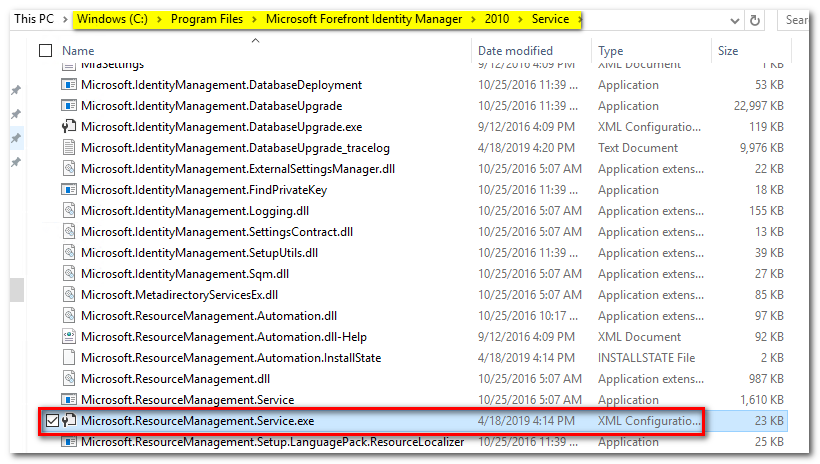Click the ResourceManagement.Service application icon
The image size is (820, 464).
pos(69,400)
